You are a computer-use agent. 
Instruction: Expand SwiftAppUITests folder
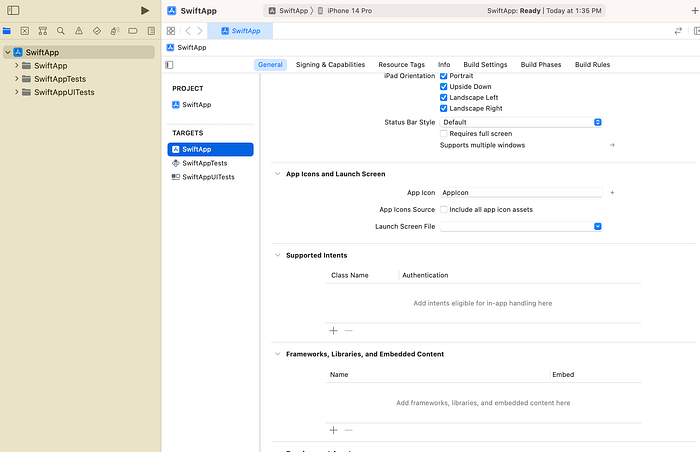[17, 92]
